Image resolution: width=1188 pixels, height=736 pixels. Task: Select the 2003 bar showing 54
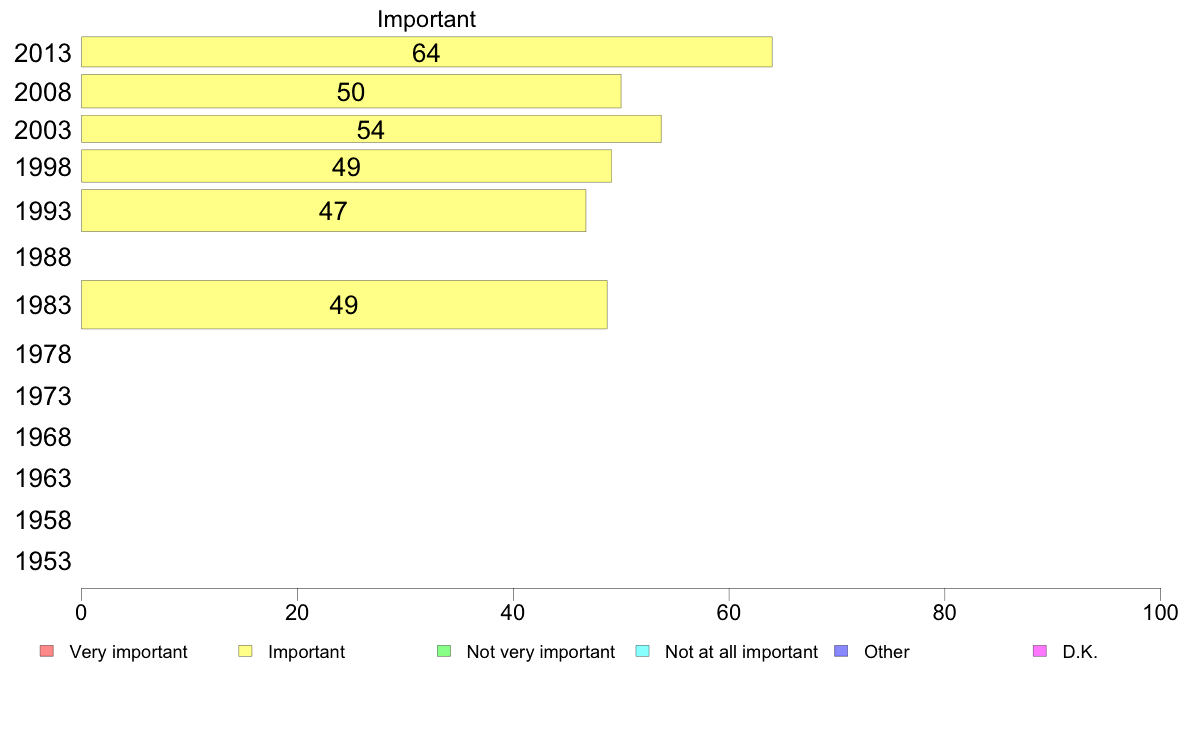371,129
